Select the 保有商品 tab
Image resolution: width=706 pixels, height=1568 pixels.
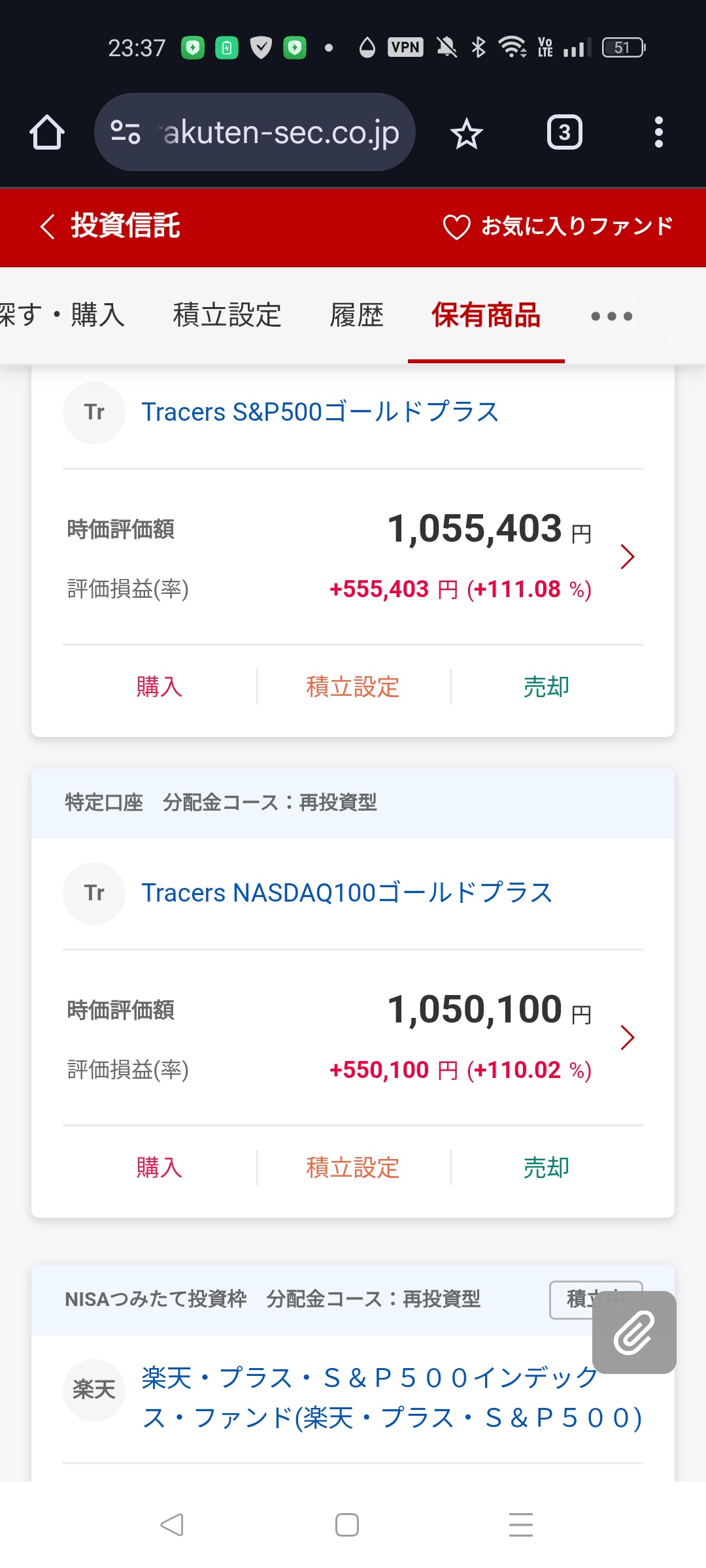point(486,316)
